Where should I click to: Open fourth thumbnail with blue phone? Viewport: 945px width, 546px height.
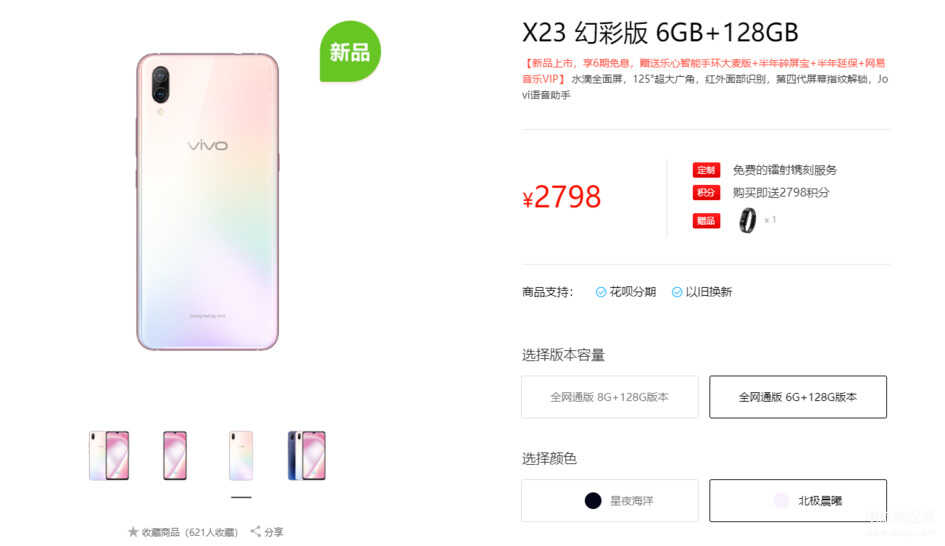[307, 456]
